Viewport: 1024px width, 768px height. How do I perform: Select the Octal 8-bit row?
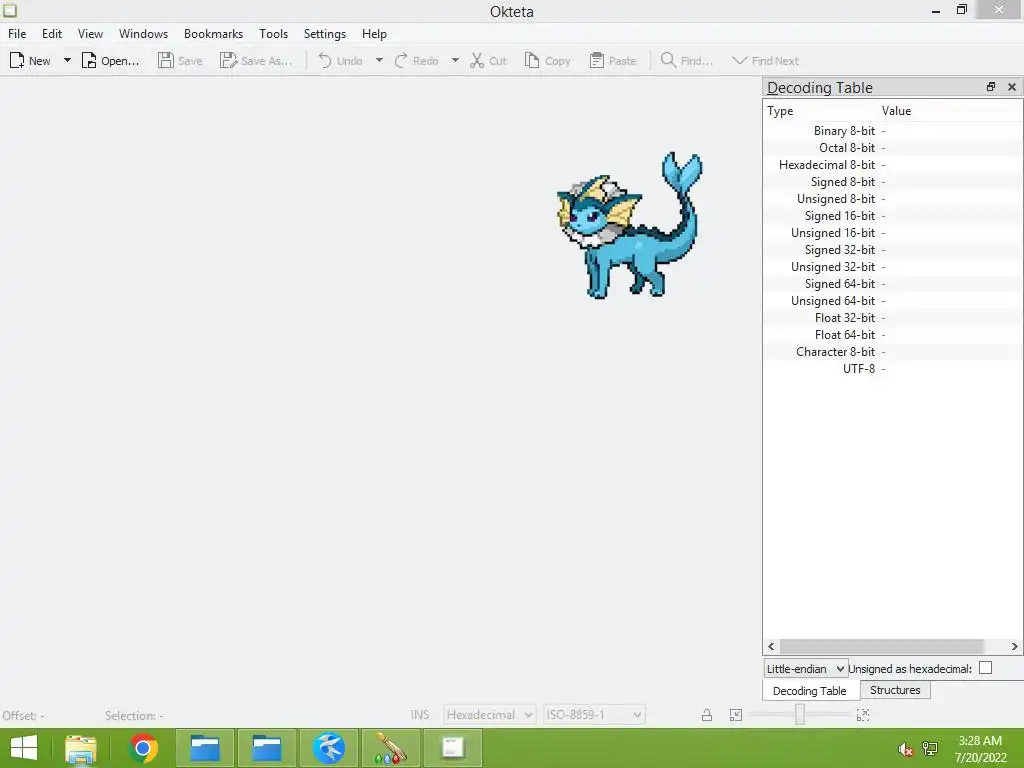coord(893,148)
